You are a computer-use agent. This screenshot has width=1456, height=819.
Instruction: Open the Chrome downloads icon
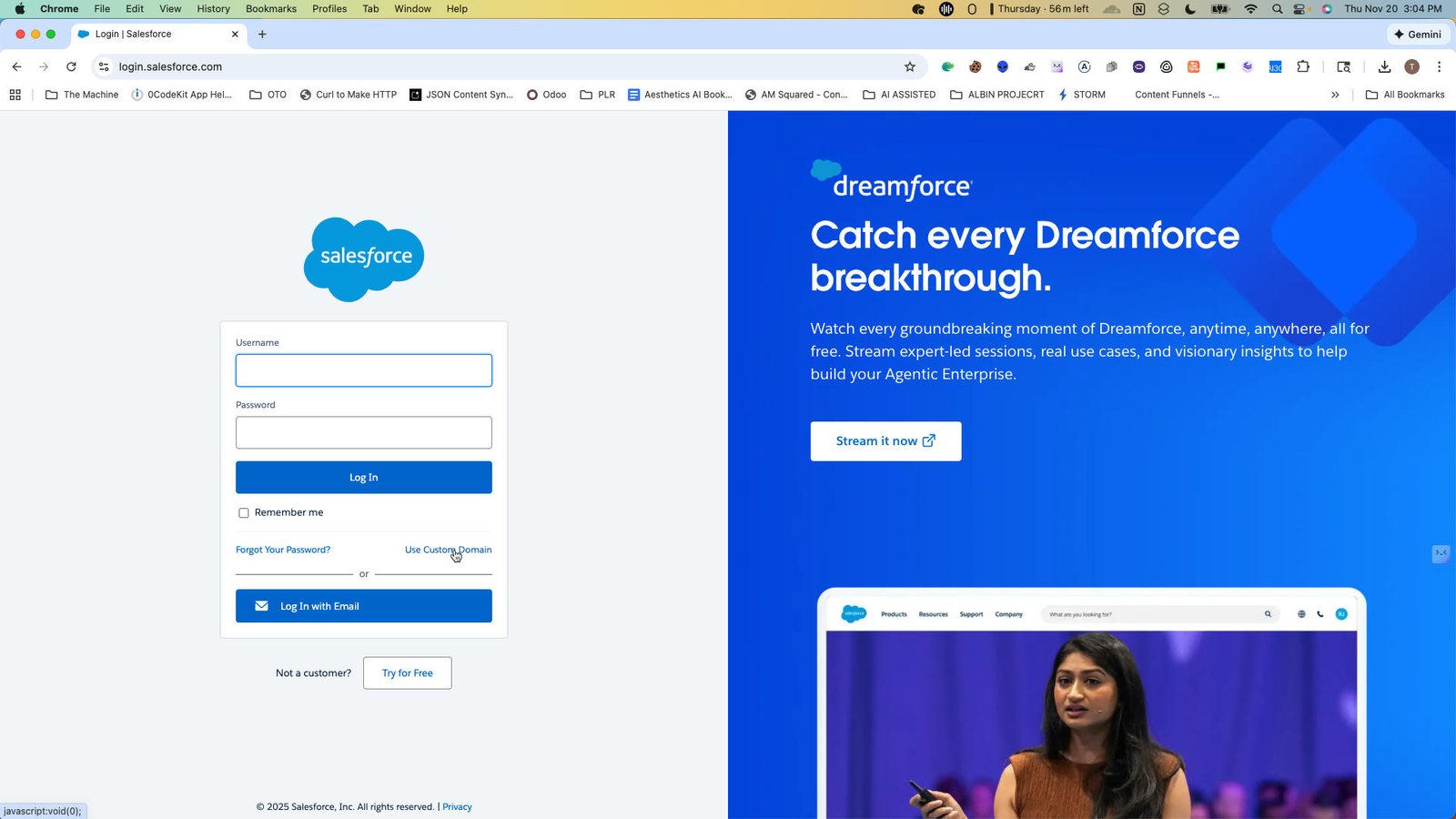[1384, 66]
